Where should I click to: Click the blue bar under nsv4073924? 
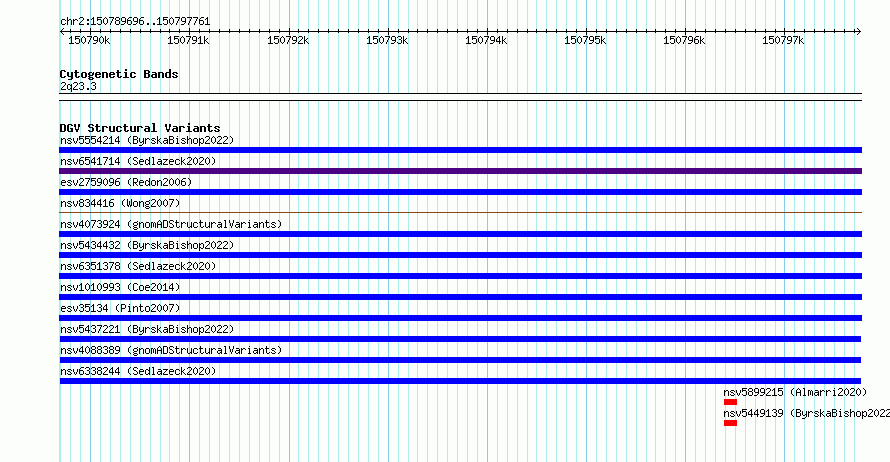460,234
